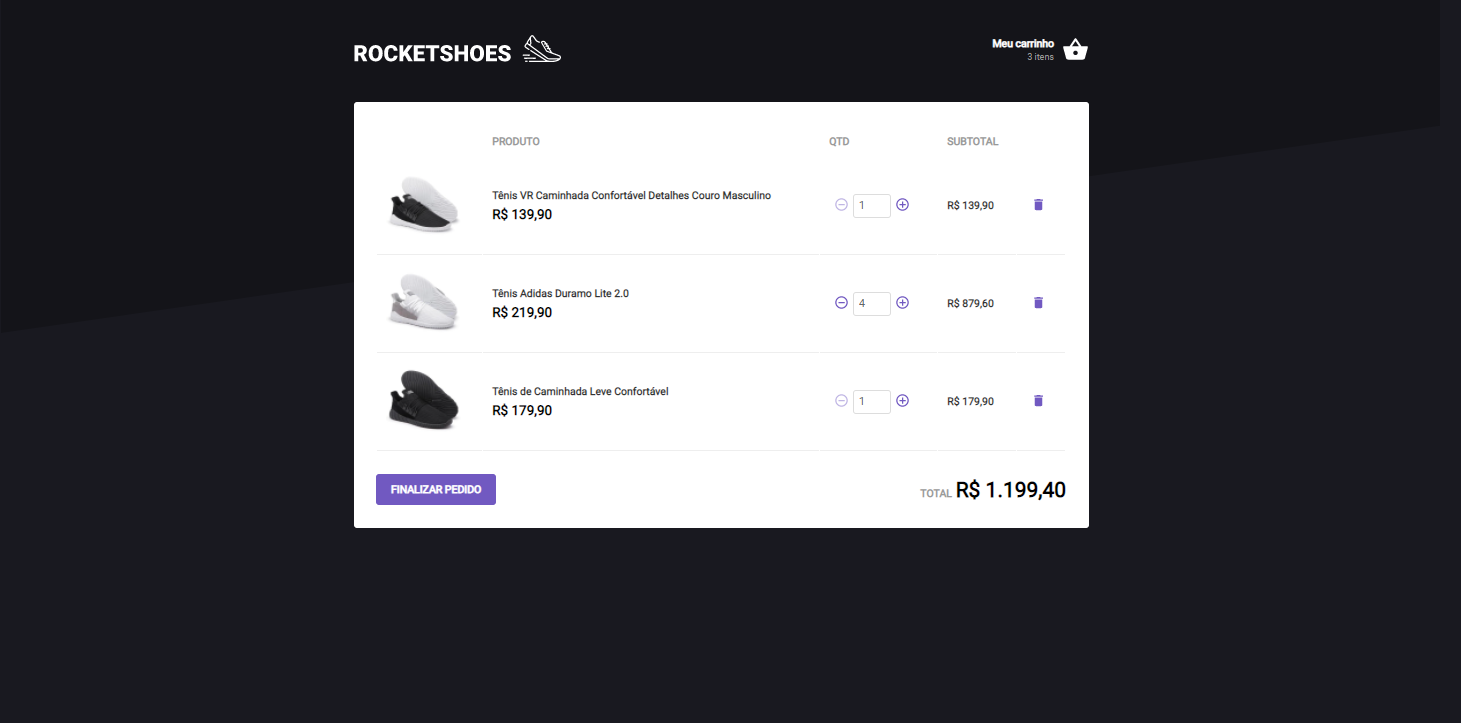
Task: Click the Tênis VR Caminhada product thumbnail
Action: click(423, 205)
